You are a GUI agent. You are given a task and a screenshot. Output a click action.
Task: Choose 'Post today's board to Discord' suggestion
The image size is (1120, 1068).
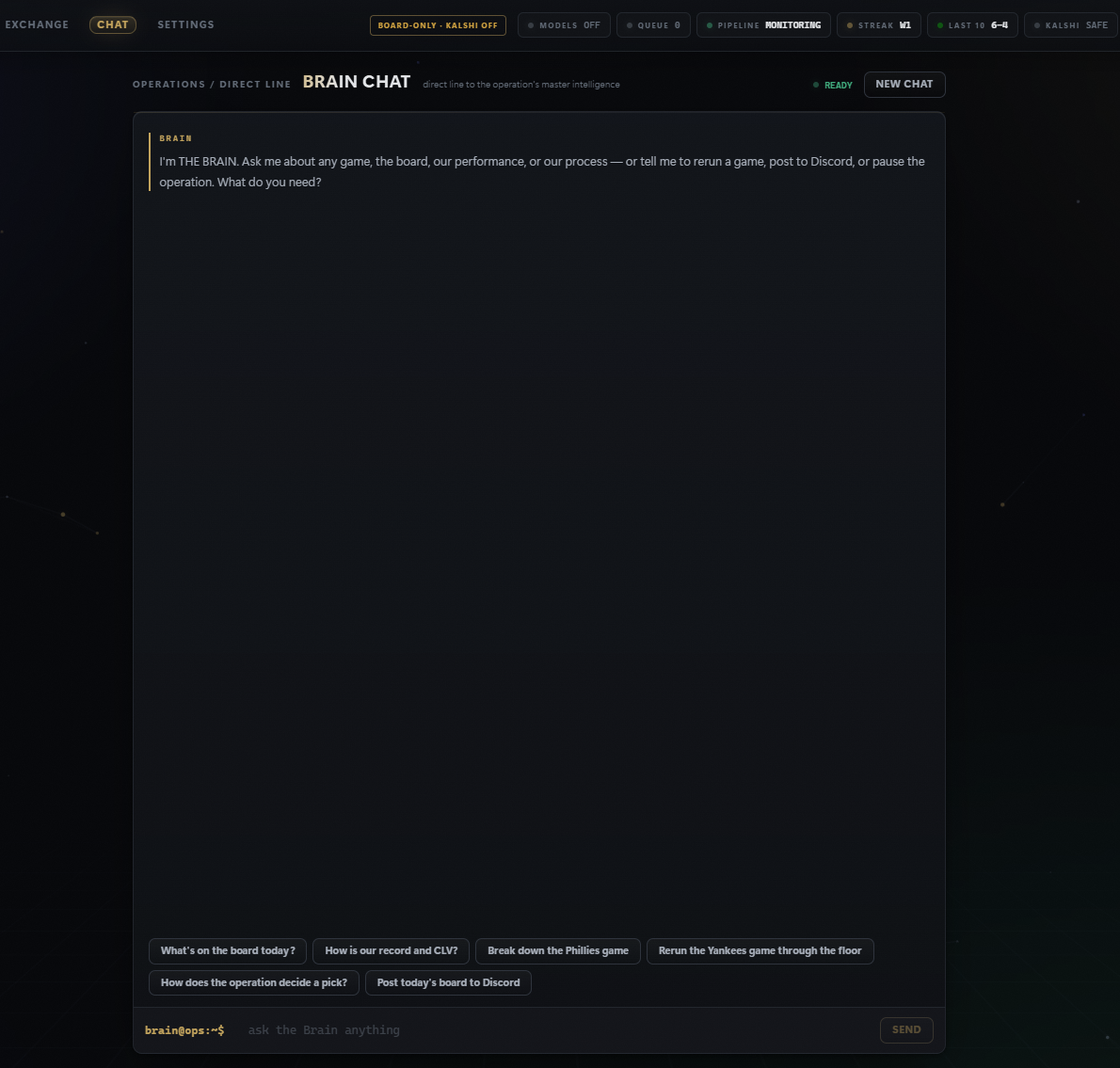449,983
